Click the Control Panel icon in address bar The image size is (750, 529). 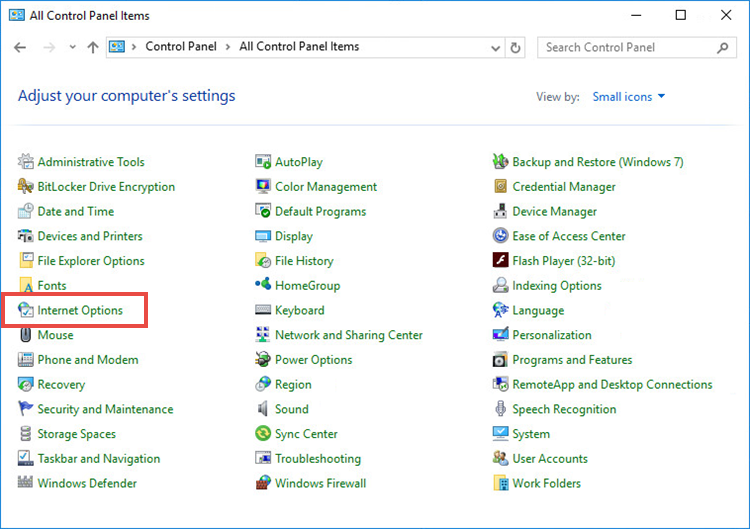pos(117,46)
